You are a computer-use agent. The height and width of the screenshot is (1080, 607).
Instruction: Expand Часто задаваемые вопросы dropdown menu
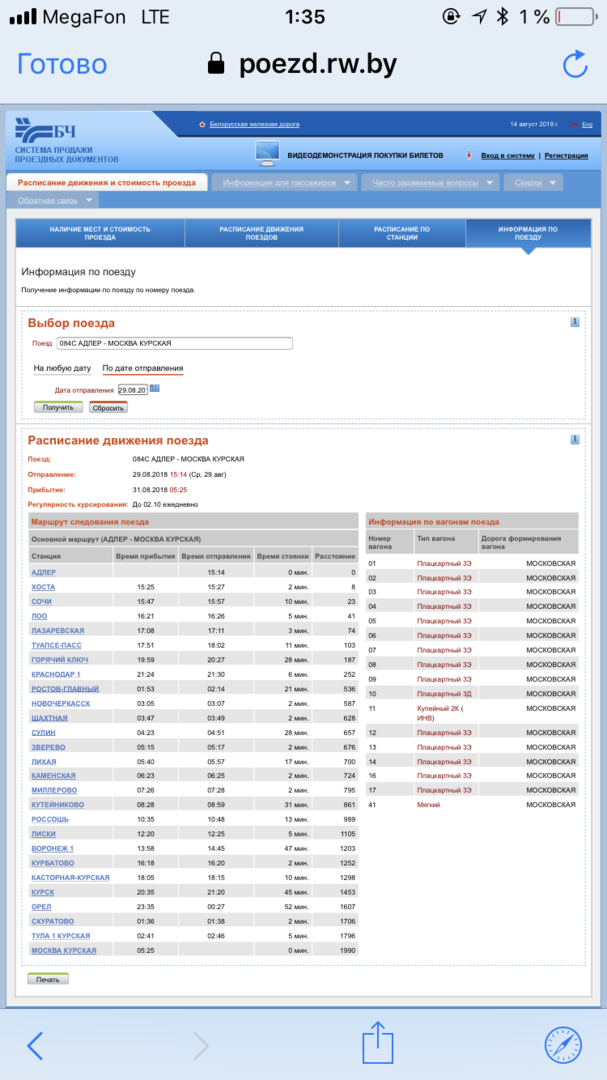point(433,183)
